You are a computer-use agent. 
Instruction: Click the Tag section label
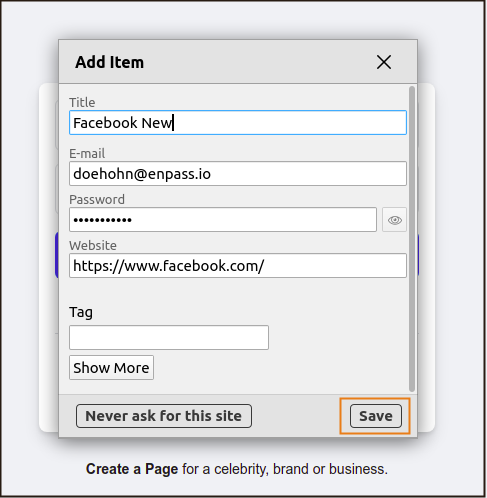81,312
